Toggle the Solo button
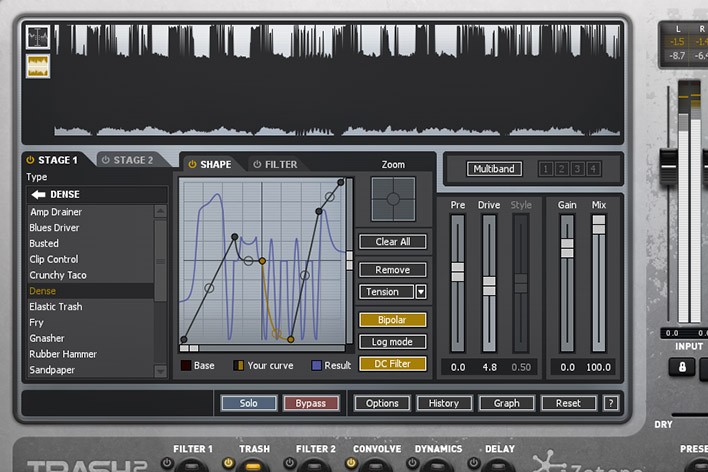Screen dimensions: 708x472 pyautogui.click(x=248, y=403)
